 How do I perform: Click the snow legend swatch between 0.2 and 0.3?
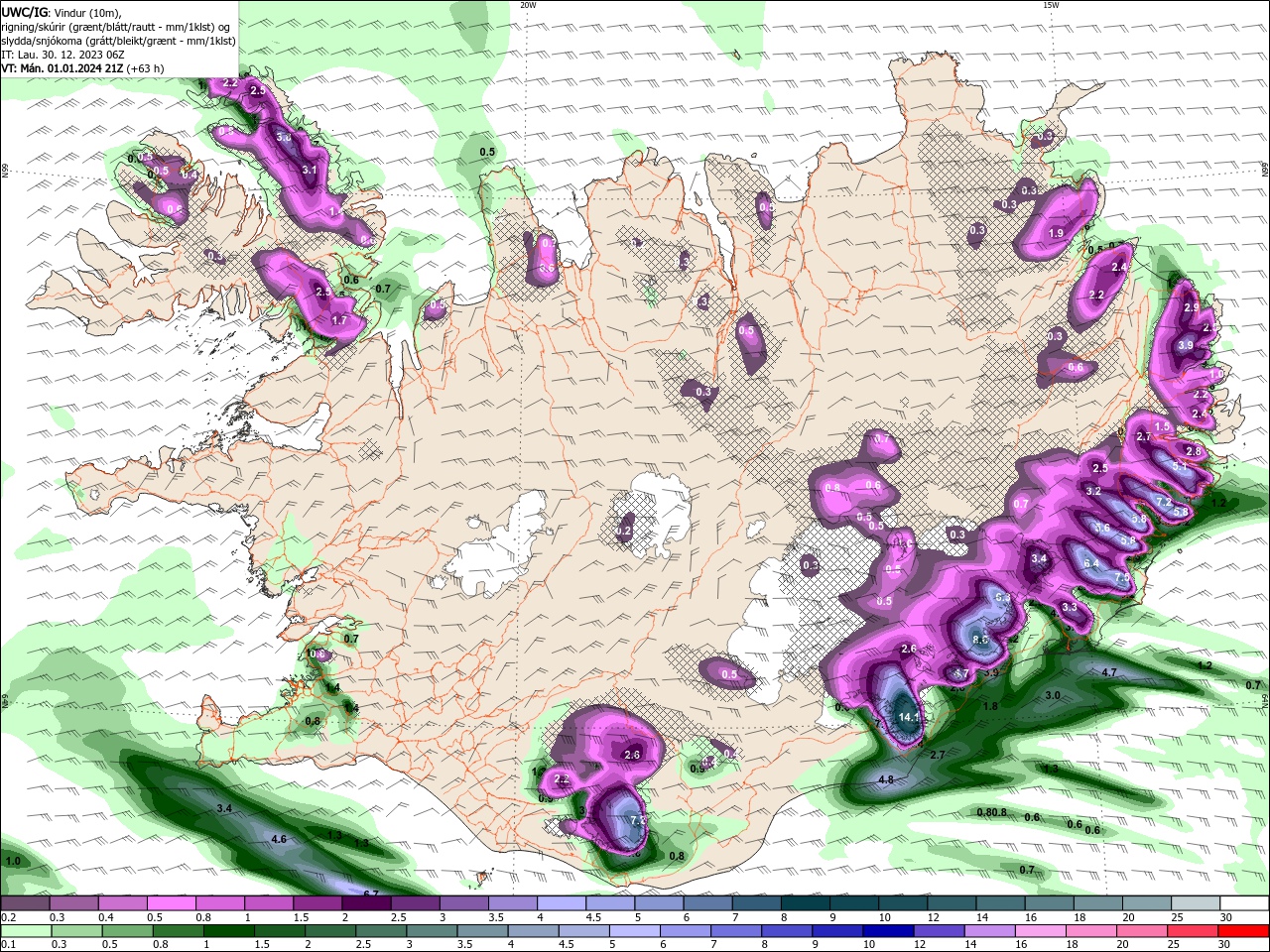coord(25,903)
